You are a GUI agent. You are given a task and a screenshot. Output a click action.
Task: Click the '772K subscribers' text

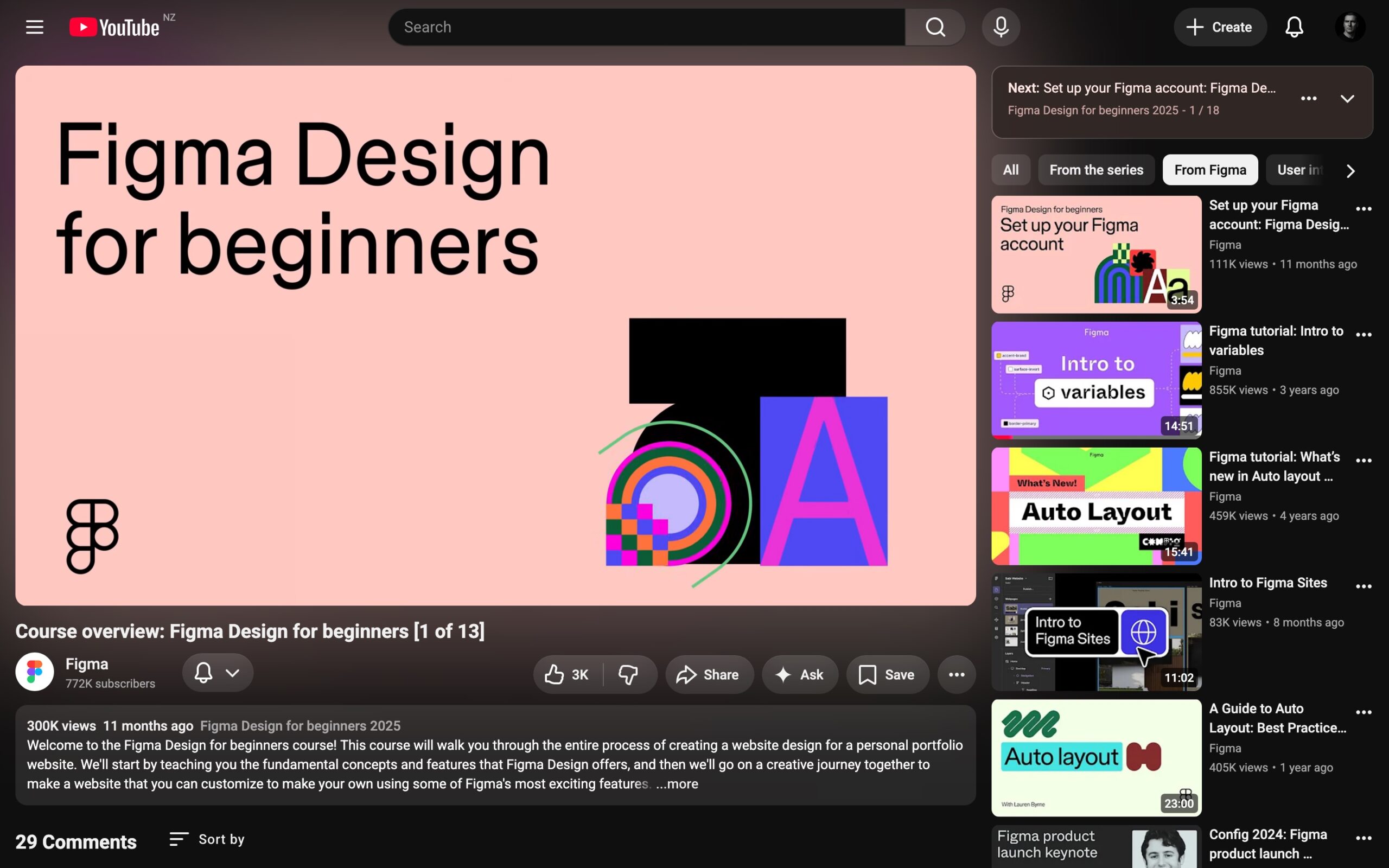coord(110,684)
